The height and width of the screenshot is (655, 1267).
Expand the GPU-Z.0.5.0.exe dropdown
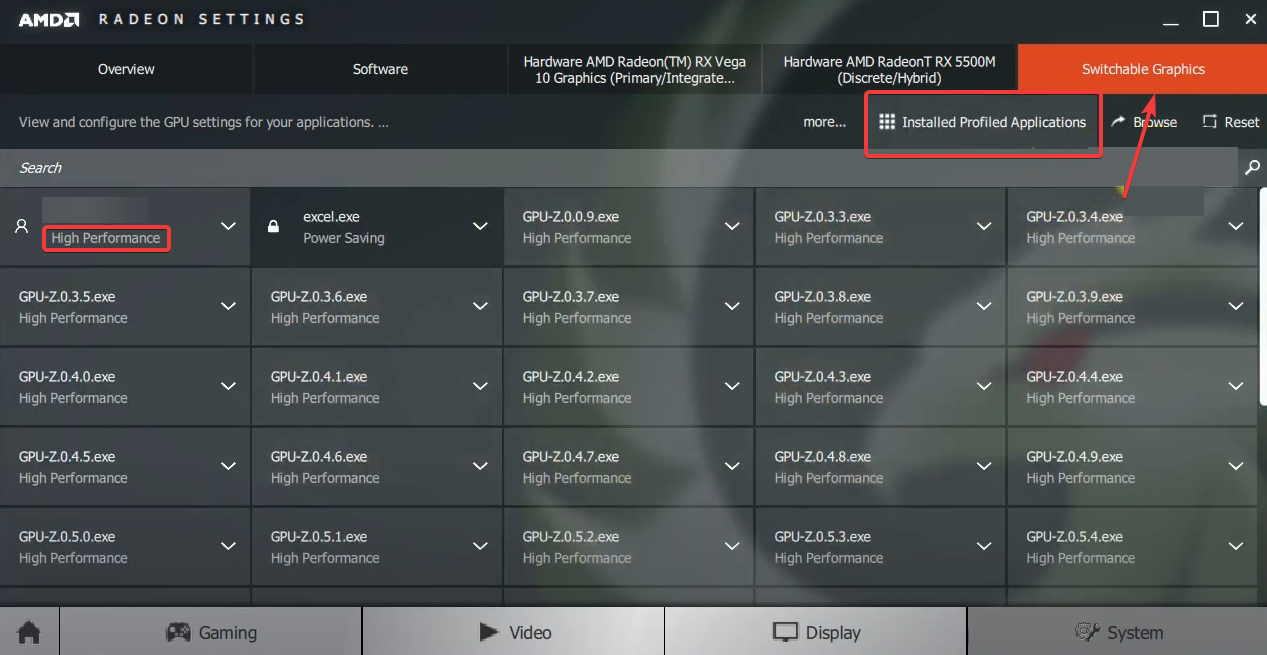click(228, 546)
